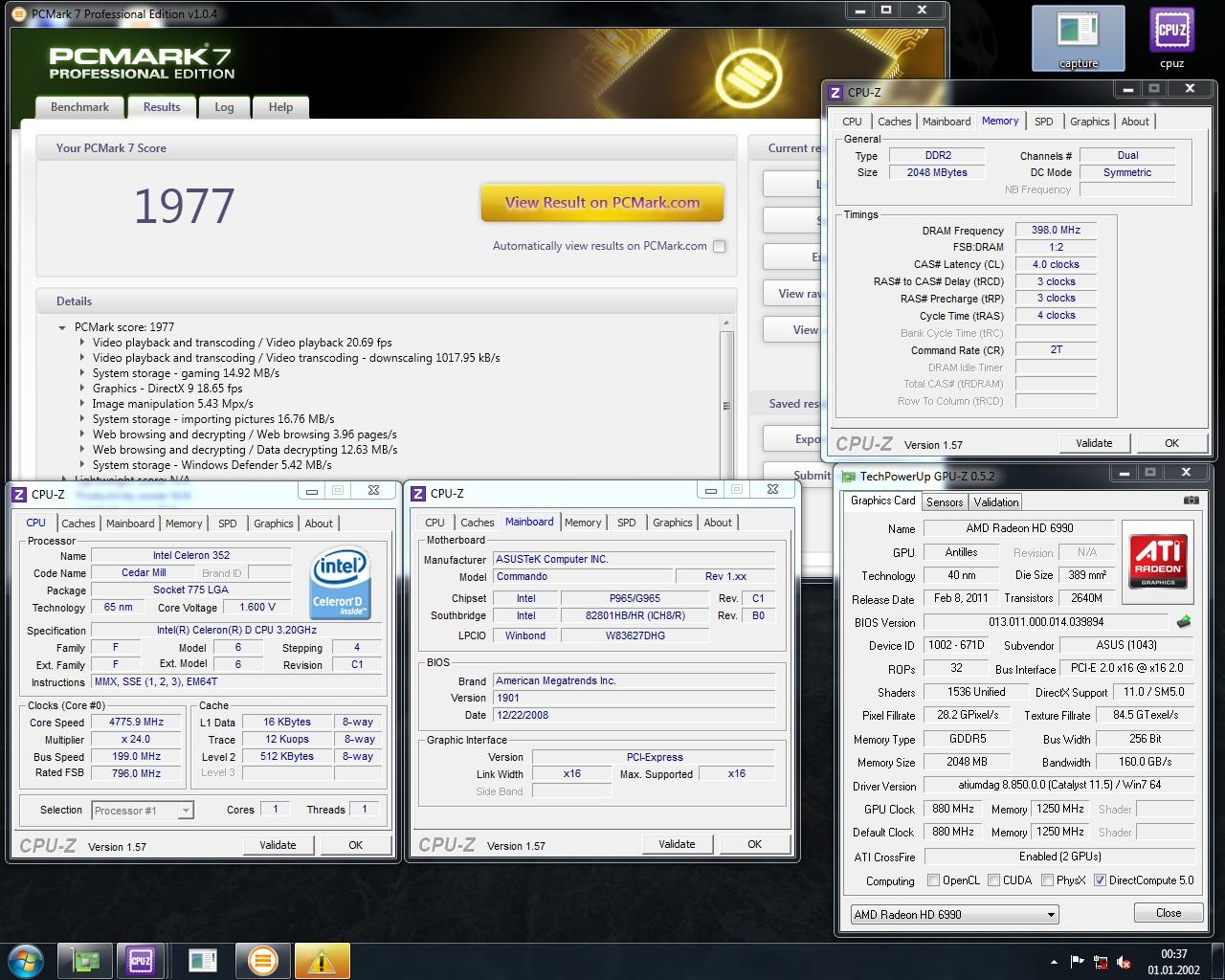Expand Image manipulation 5.43 Mpx/s item
1225x980 pixels.
(x=82, y=404)
